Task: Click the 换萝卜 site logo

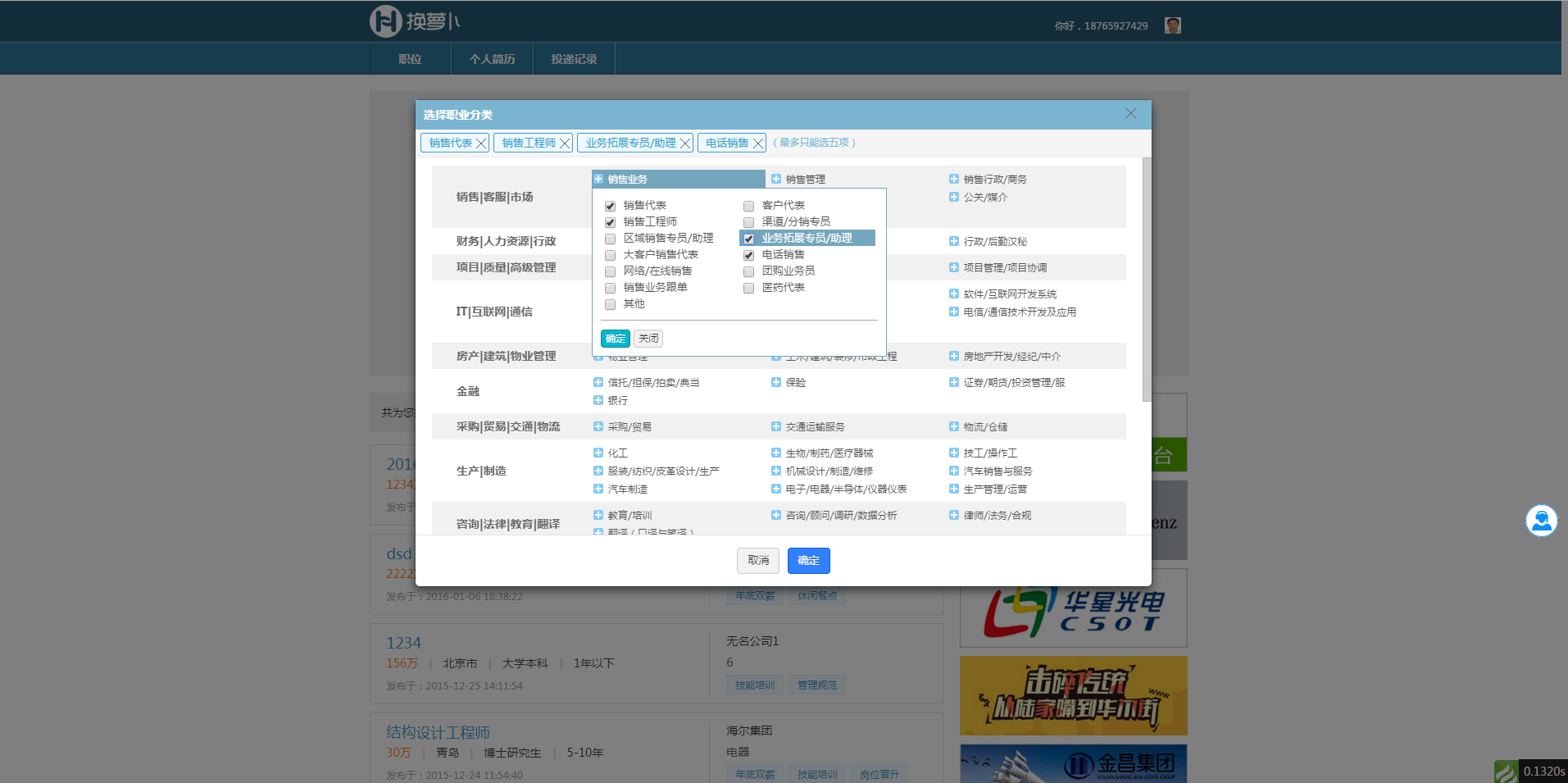Action: (x=415, y=21)
